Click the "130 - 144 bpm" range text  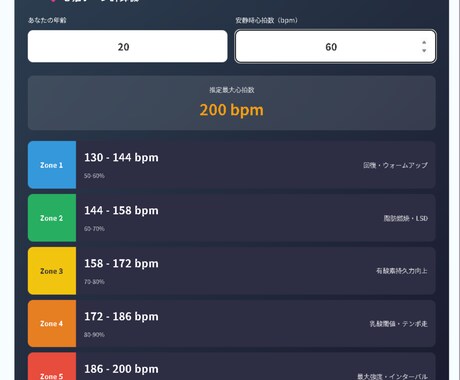click(121, 157)
